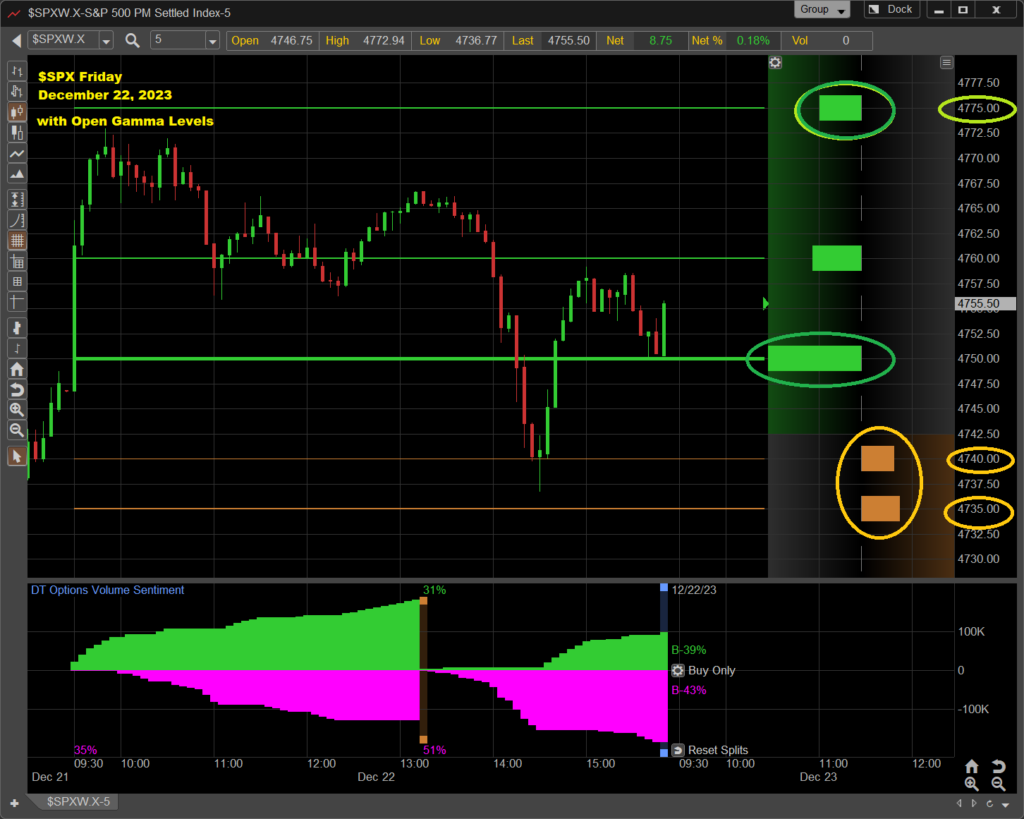Select the $SPXW.X-5 bottom tab
Screen dimensions: 1024x819
tap(78, 802)
